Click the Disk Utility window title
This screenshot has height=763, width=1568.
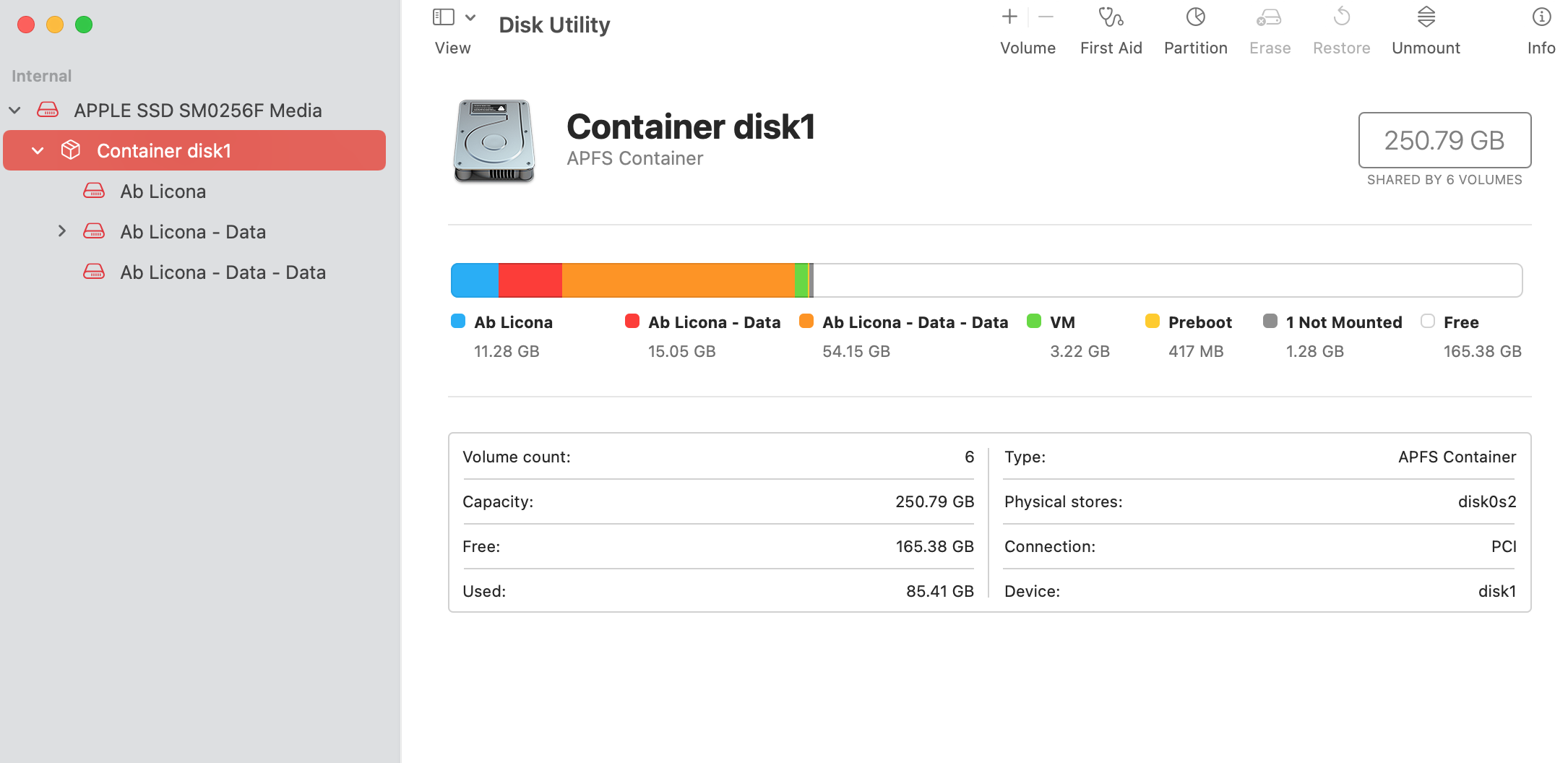554,25
